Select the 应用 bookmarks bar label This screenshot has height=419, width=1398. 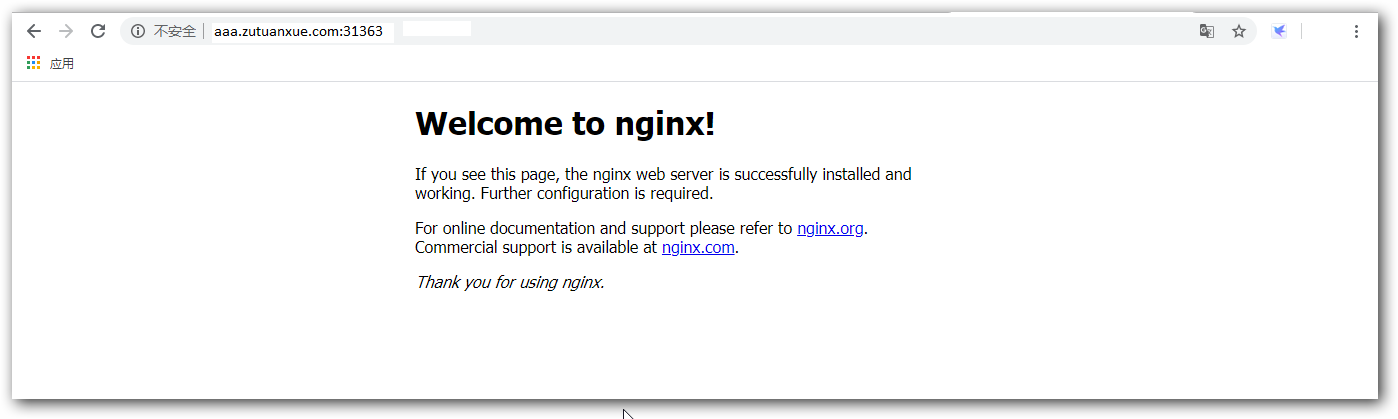[x=62, y=64]
